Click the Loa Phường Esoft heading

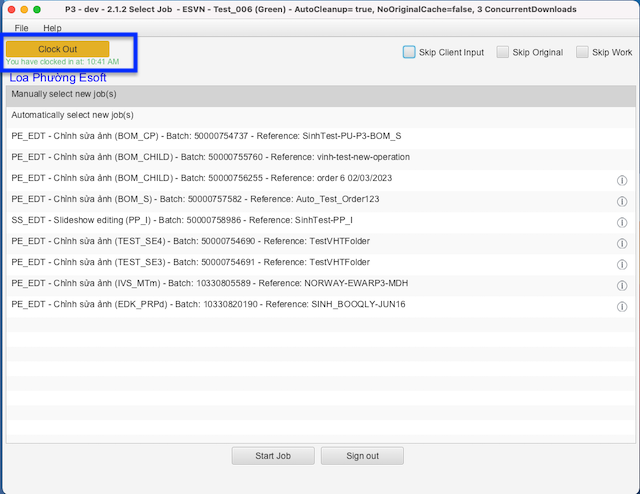[58, 78]
